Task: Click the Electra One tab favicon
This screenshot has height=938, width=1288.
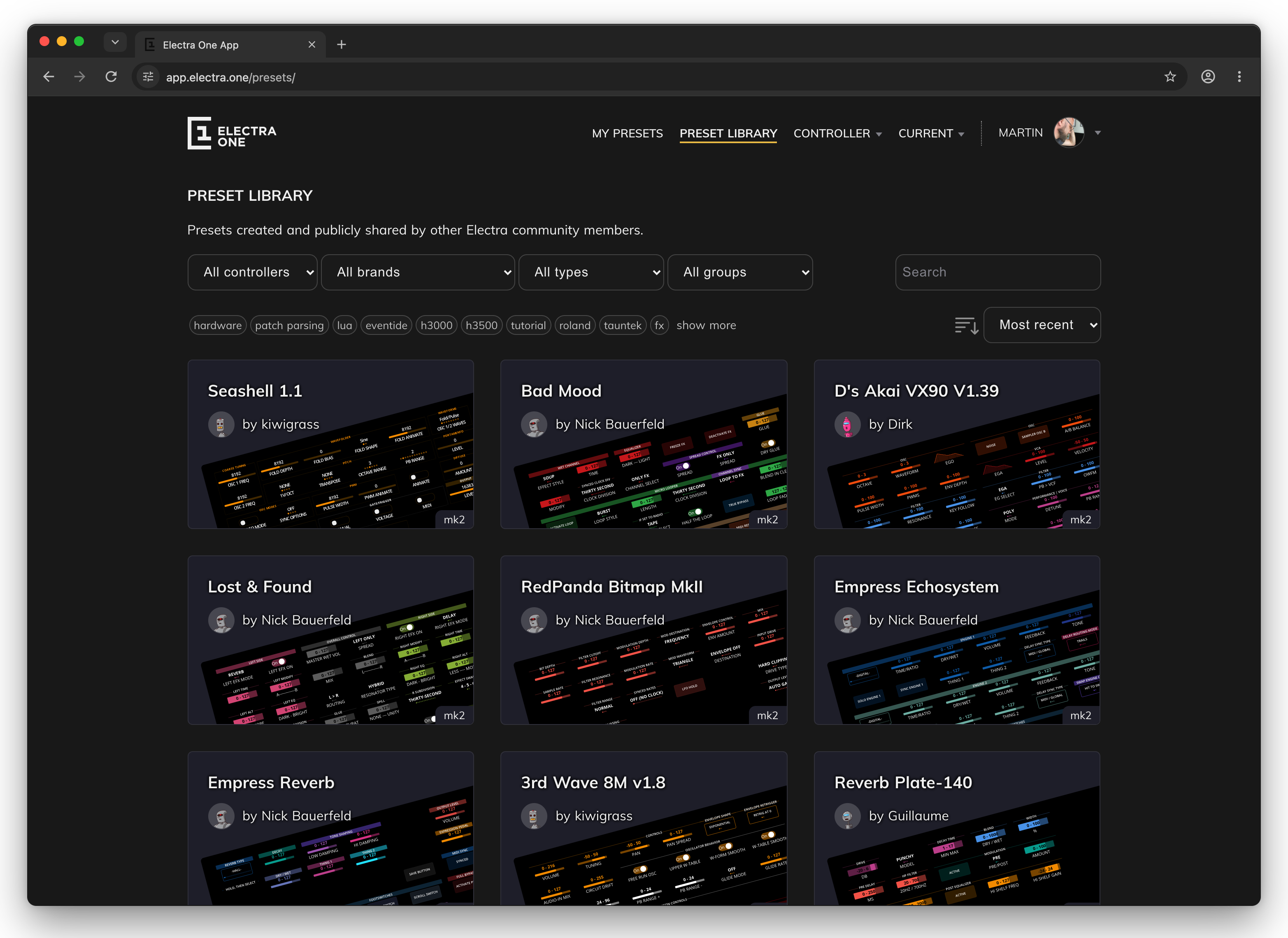Action: point(150,44)
